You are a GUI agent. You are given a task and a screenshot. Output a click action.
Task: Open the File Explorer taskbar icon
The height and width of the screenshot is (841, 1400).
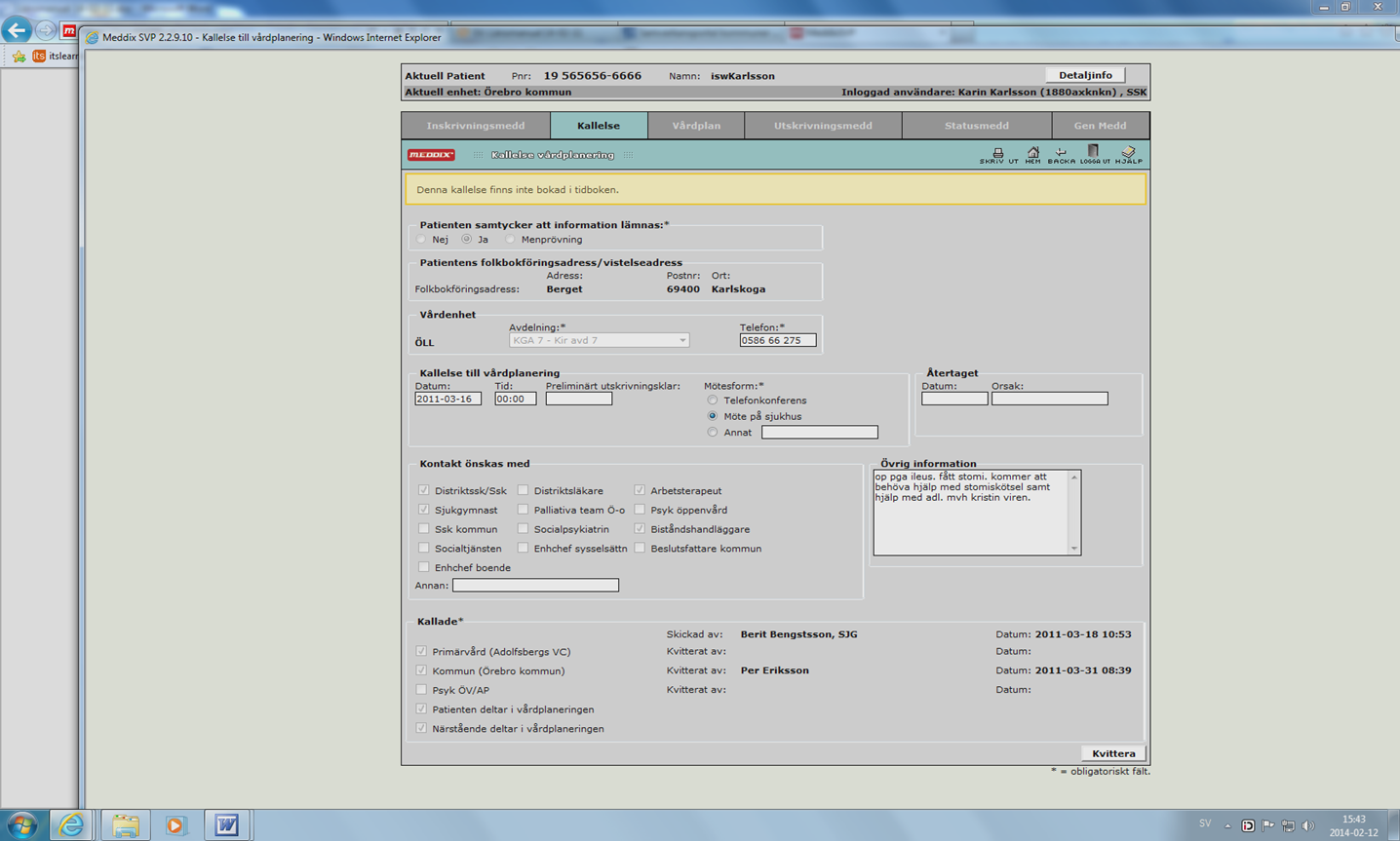pos(125,825)
